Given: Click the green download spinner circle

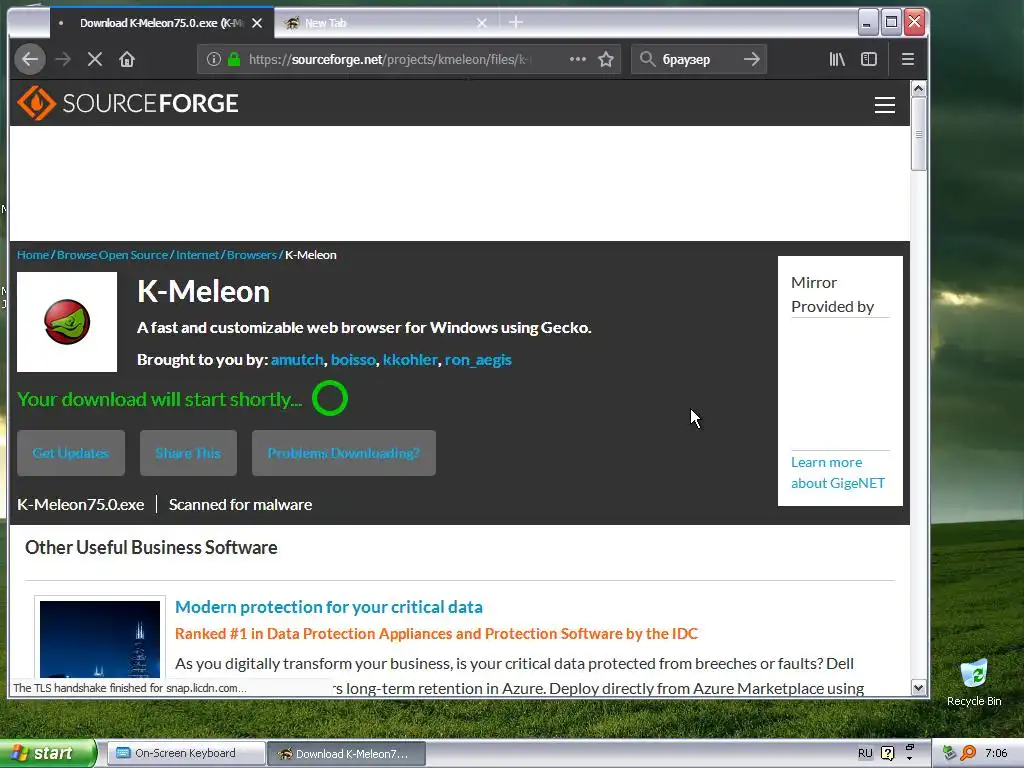Looking at the screenshot, I should [330, 398].
